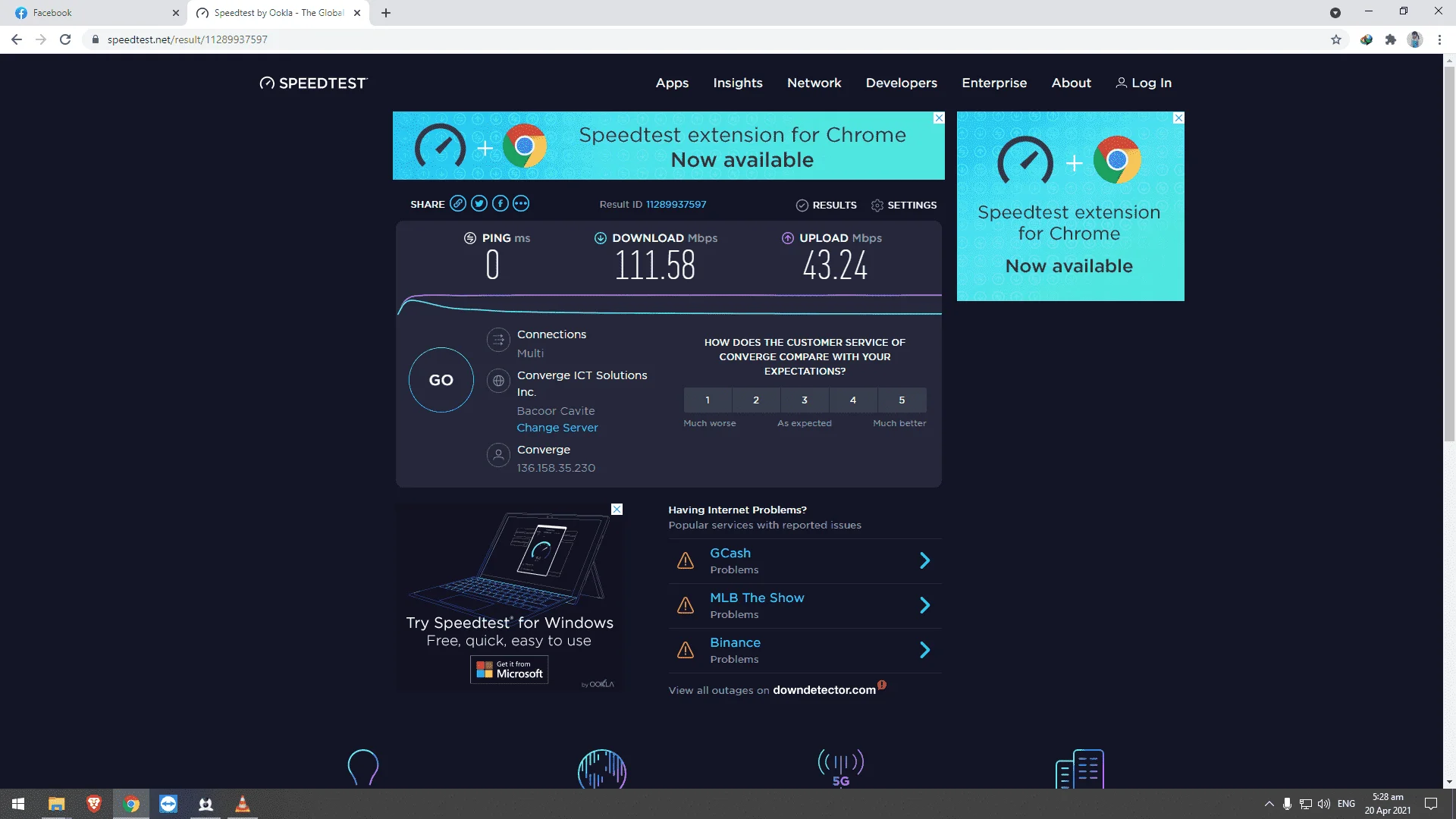
Task: Click Get it from Microsoft button
Action: pos(509,670)
